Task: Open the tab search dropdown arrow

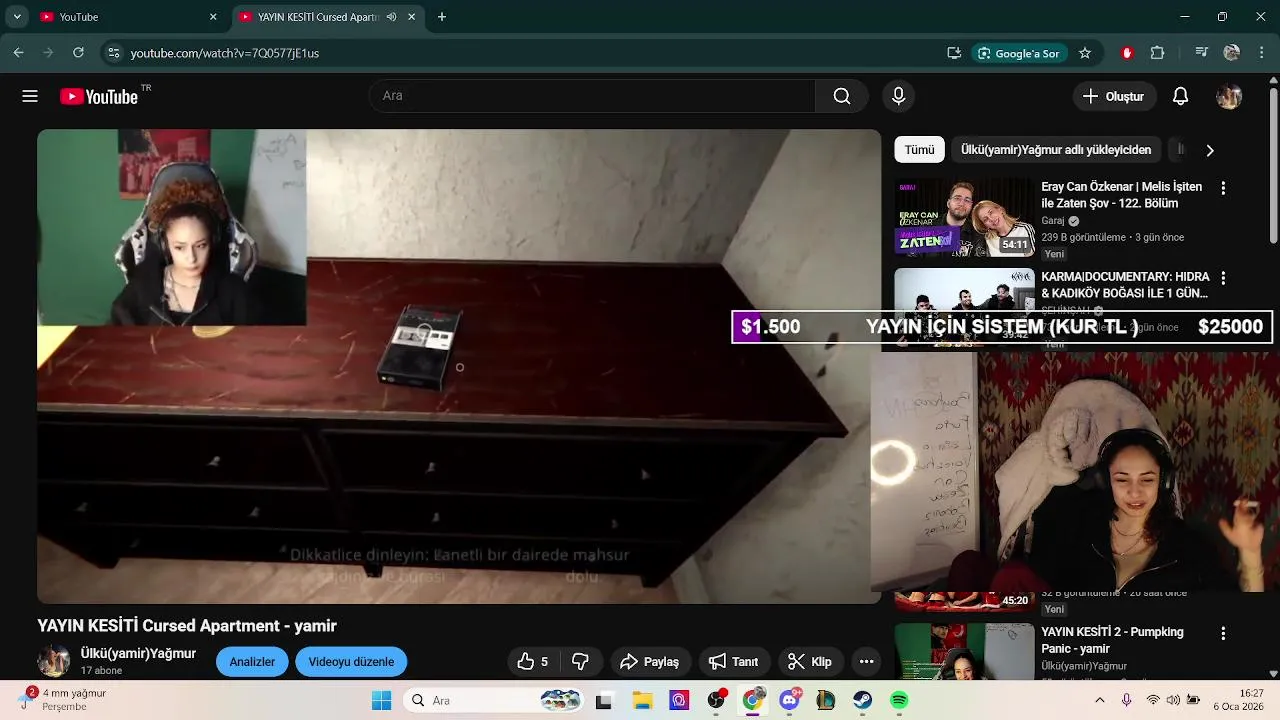Action: [17, 17]
